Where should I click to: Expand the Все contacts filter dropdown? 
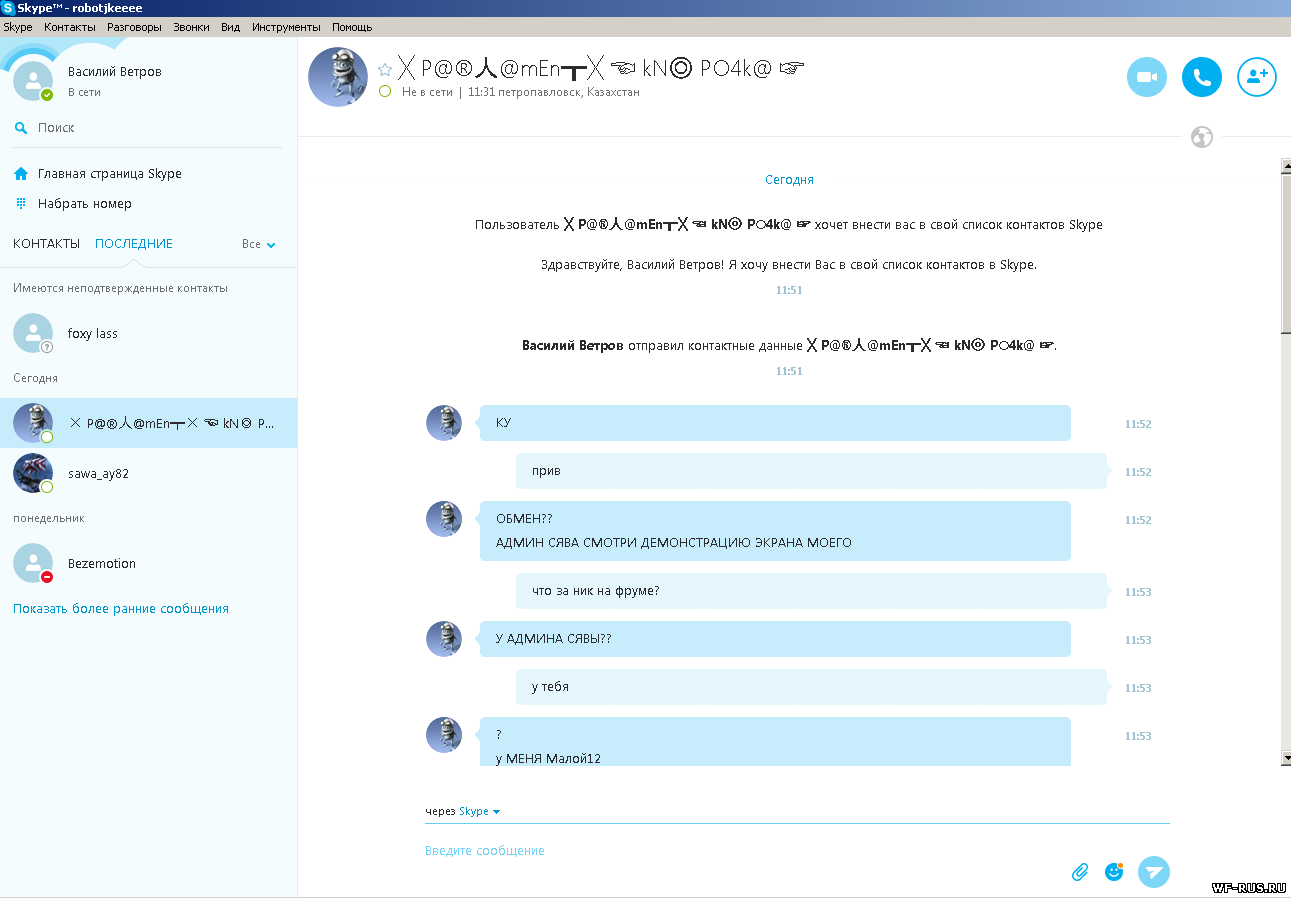(x=259, y=244)
